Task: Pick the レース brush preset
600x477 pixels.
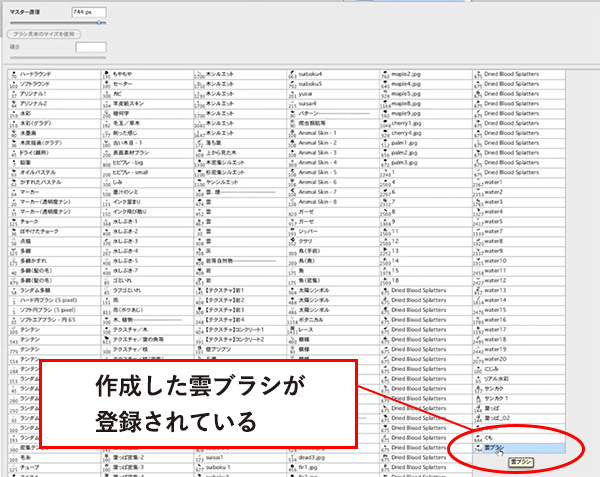Action: click(333, 330)
